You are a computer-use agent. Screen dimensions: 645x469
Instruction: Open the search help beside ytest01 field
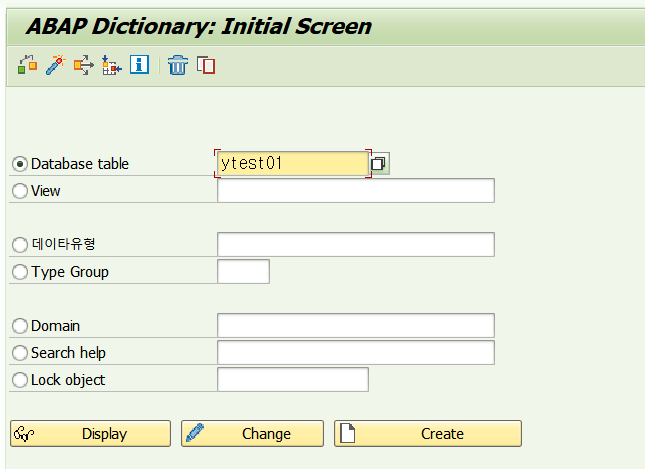378,164
